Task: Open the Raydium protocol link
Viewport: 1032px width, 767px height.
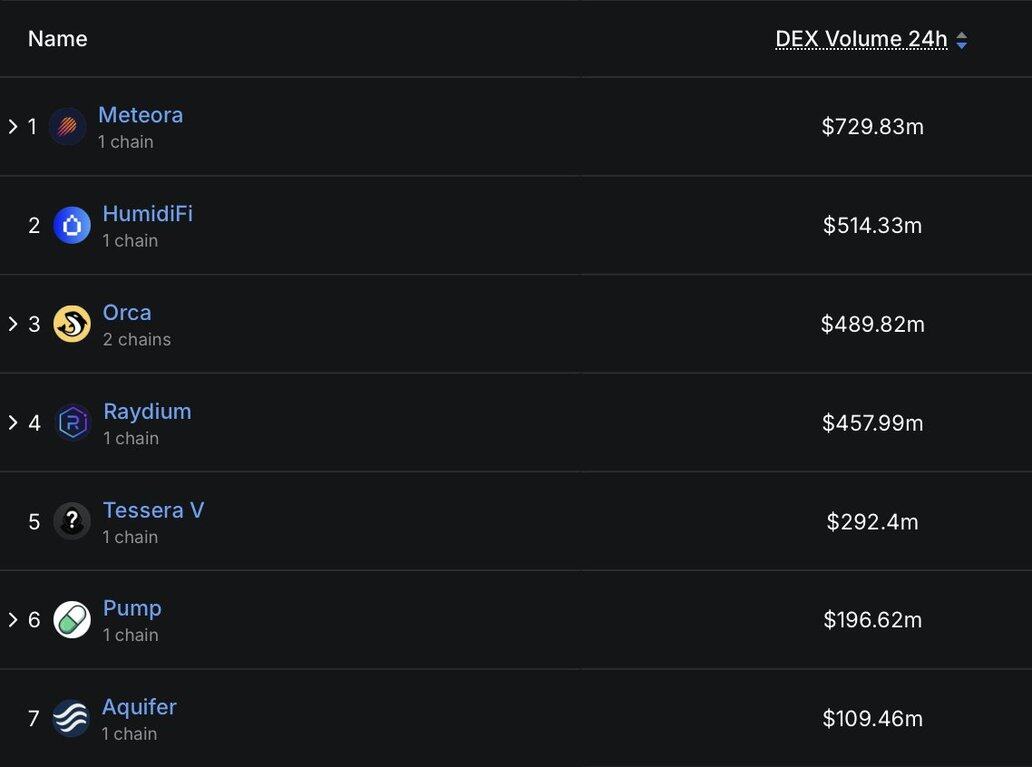Action: click(x=147, y=411)
